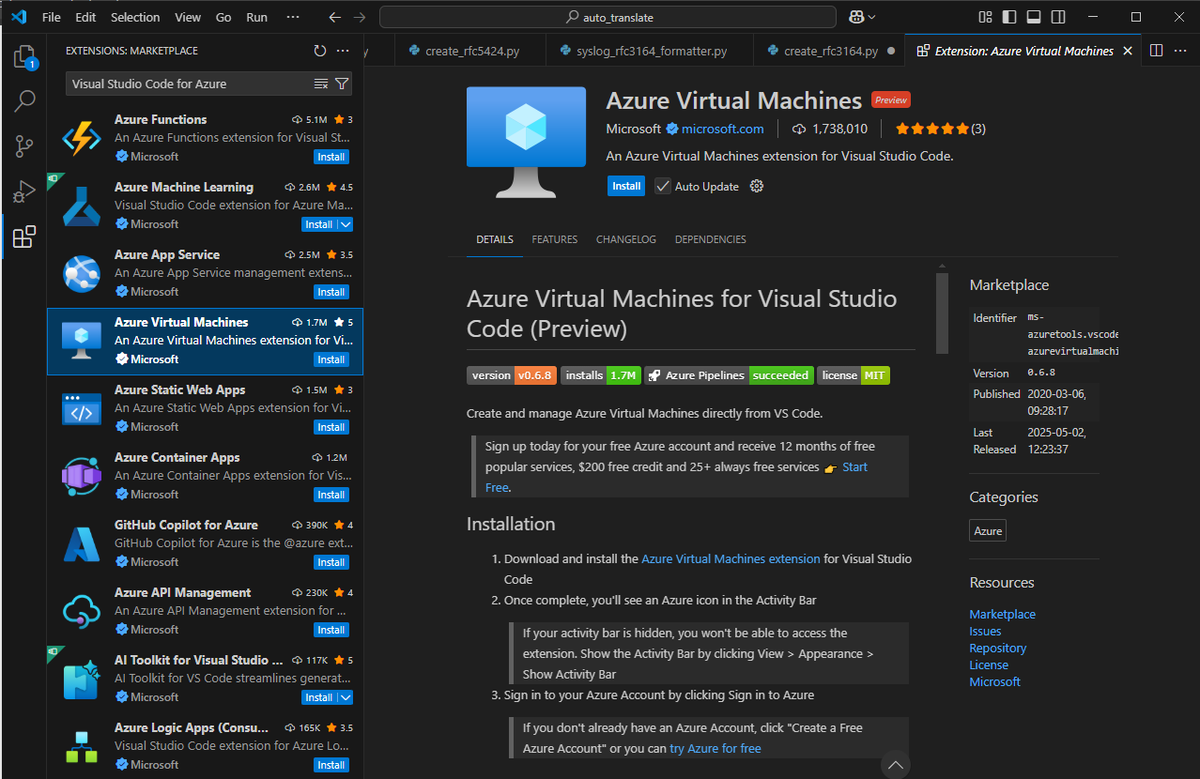This screenshot has height=779, width=1200.
Task: Show hidden menu items via ellipsis
Action: pyautogui.click(x=292, y=17)
